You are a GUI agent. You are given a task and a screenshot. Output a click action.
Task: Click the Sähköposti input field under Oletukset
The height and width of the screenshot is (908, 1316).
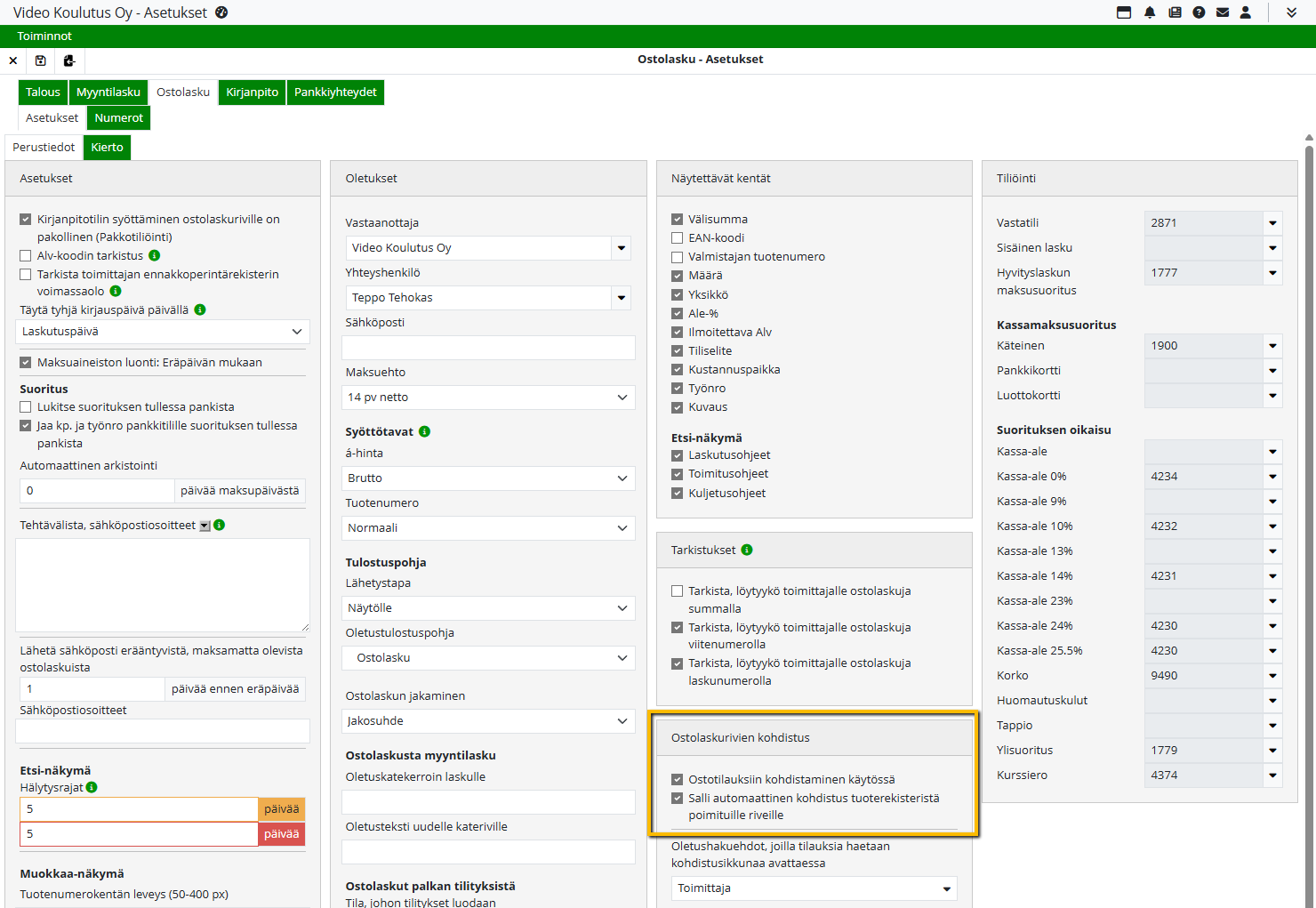click(488, 348)
